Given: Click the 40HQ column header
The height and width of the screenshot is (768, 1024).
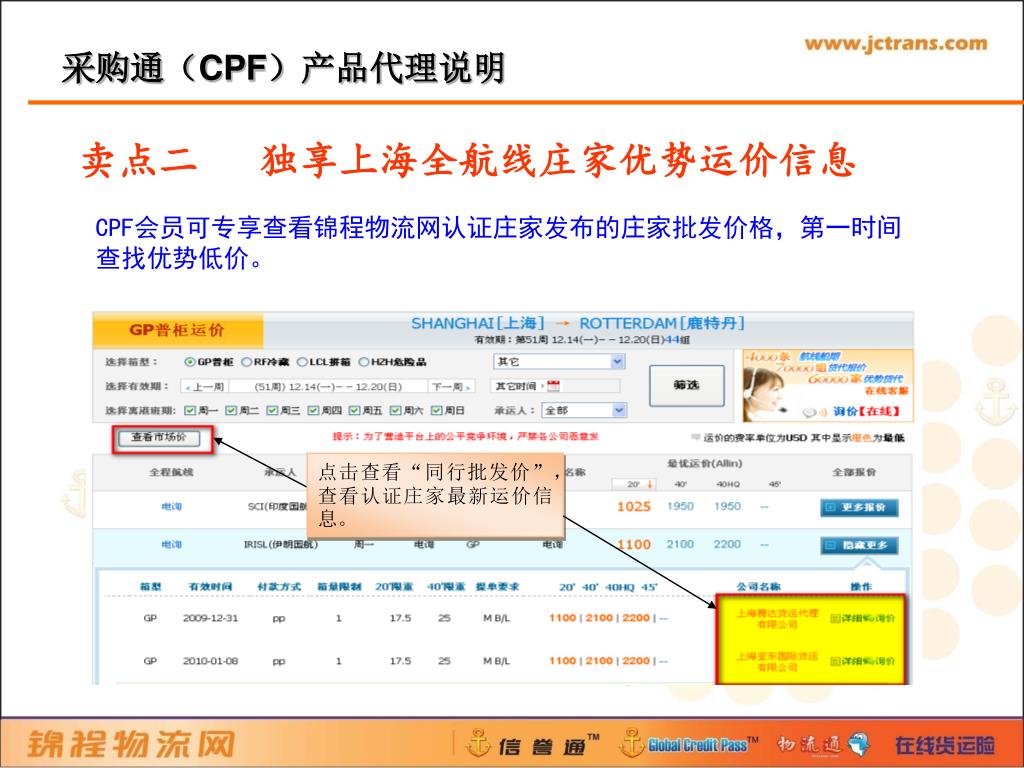Looking at the screenshot, I should [x=728, y=485].
